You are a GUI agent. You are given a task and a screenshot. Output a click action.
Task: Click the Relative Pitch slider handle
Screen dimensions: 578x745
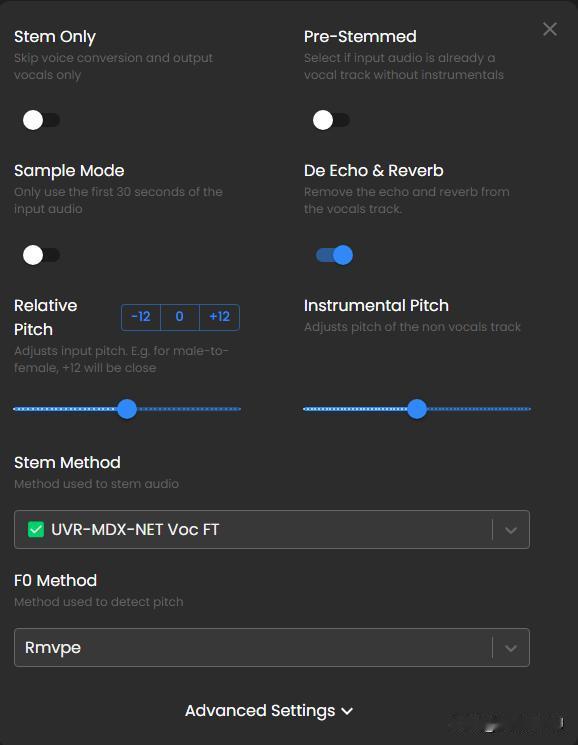[127, 409]
